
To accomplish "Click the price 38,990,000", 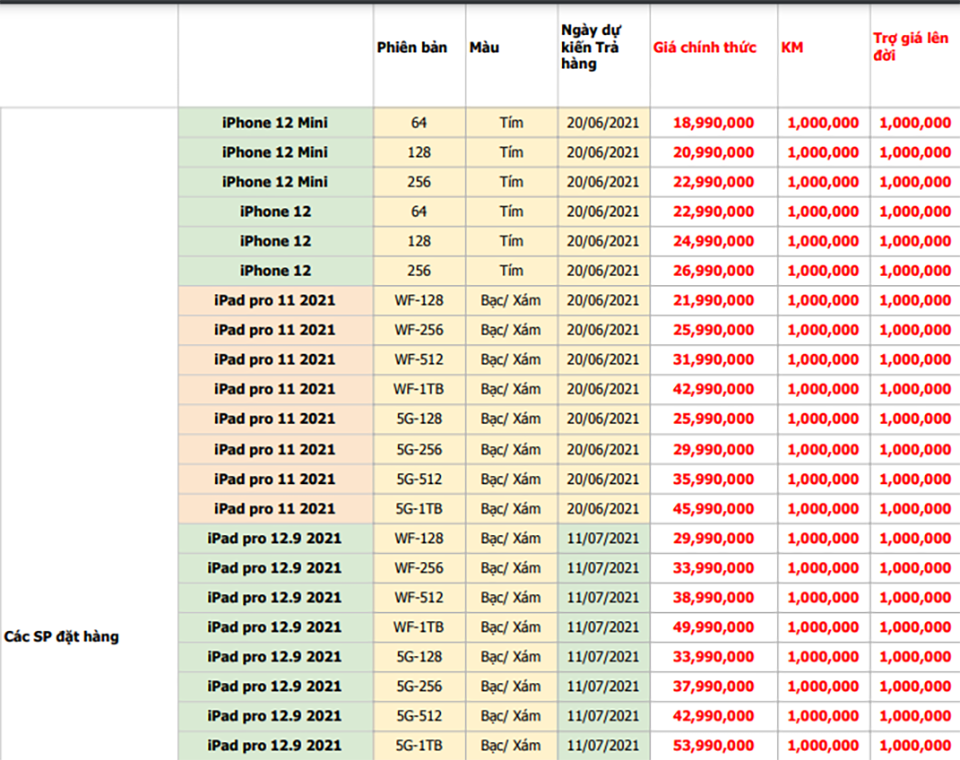I will point(713,597).
